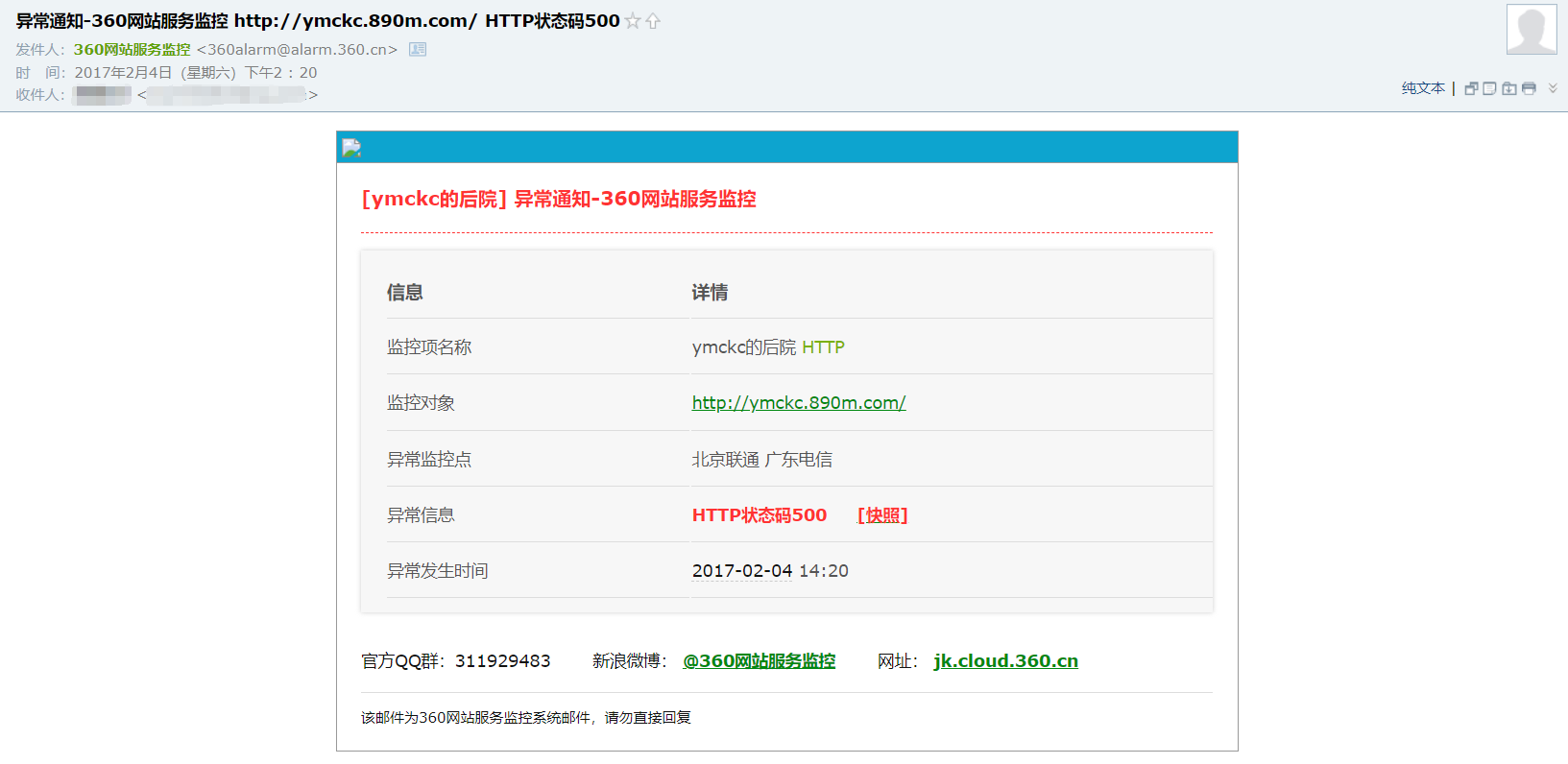1568x764 pixels.
Task: Click the email subject line at top
Action: pos(318,21)
